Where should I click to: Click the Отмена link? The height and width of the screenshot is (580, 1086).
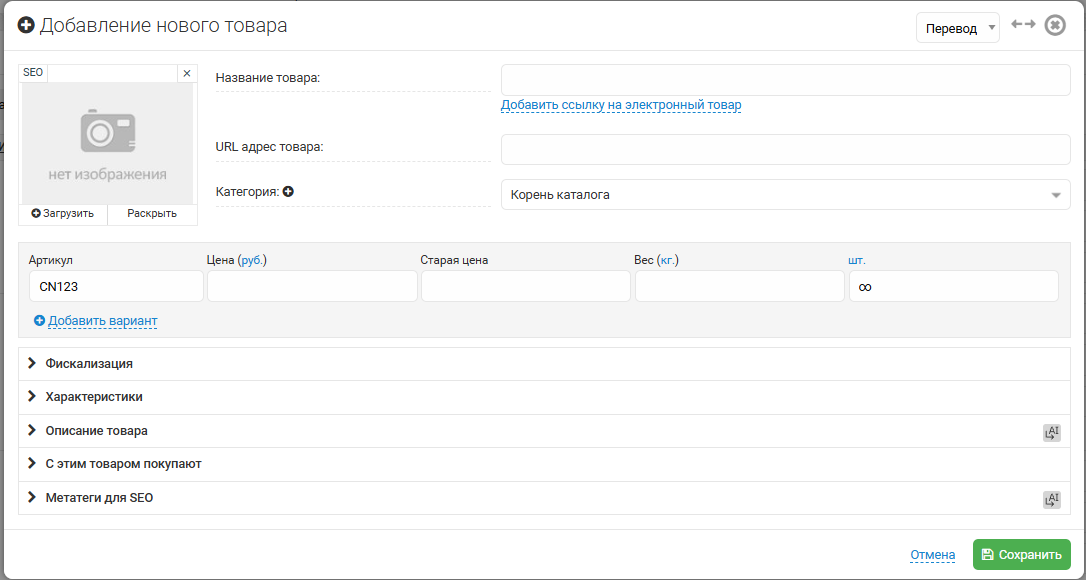pos(932,555)
